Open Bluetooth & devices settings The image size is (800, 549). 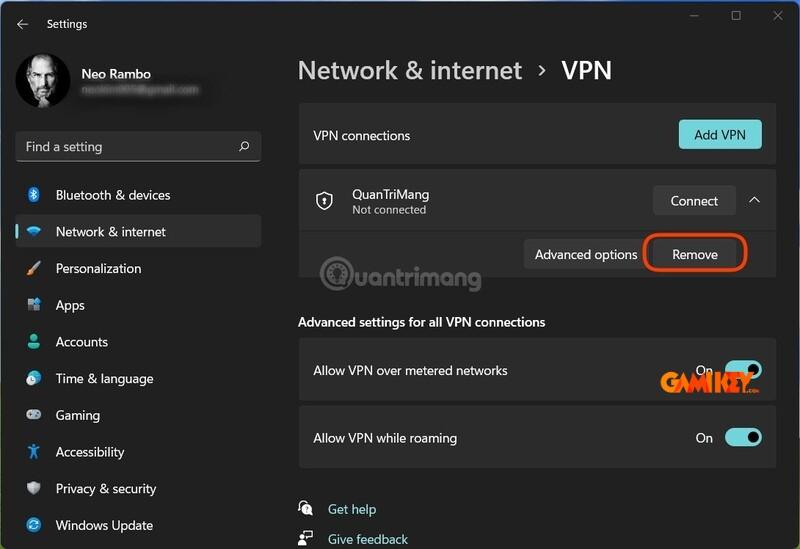138,195
